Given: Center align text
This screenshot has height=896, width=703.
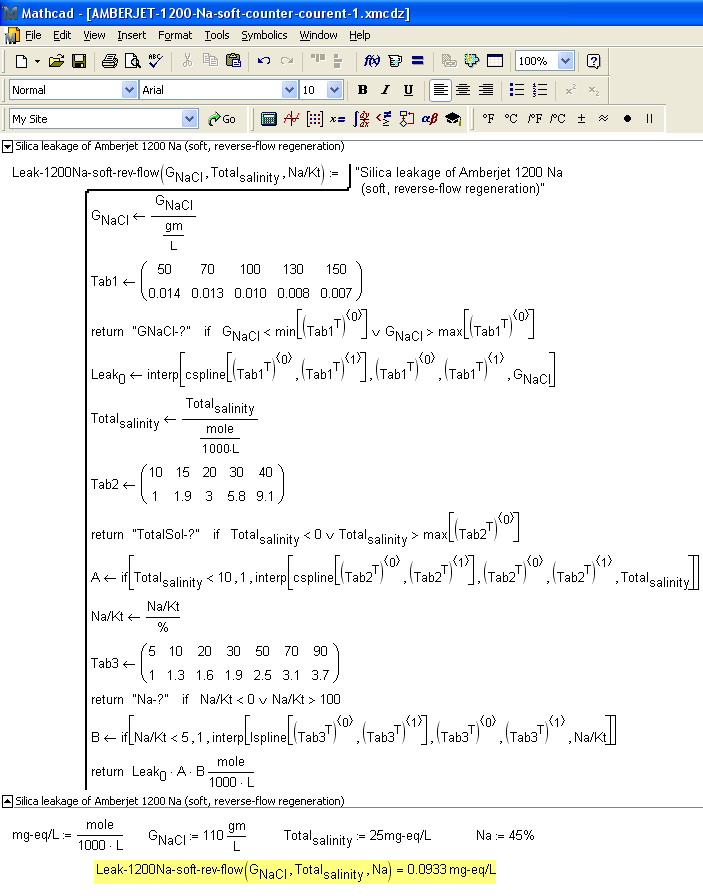Looking at the screenshot, I should click(x=463, y=90).
